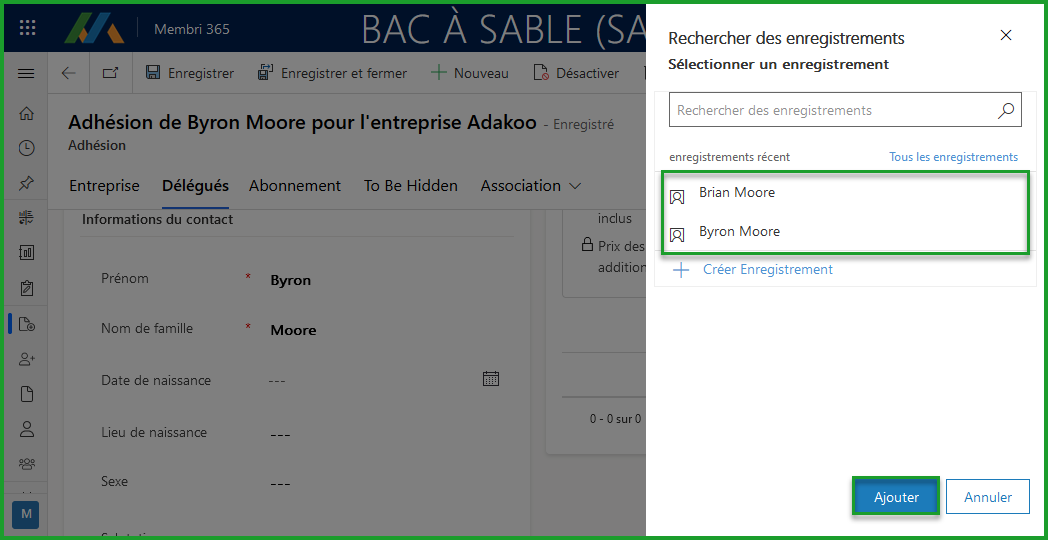This screenshot has width=1048, height=540.
Task: Toggle the hamburger navigation menu
Action: [27, 73]
